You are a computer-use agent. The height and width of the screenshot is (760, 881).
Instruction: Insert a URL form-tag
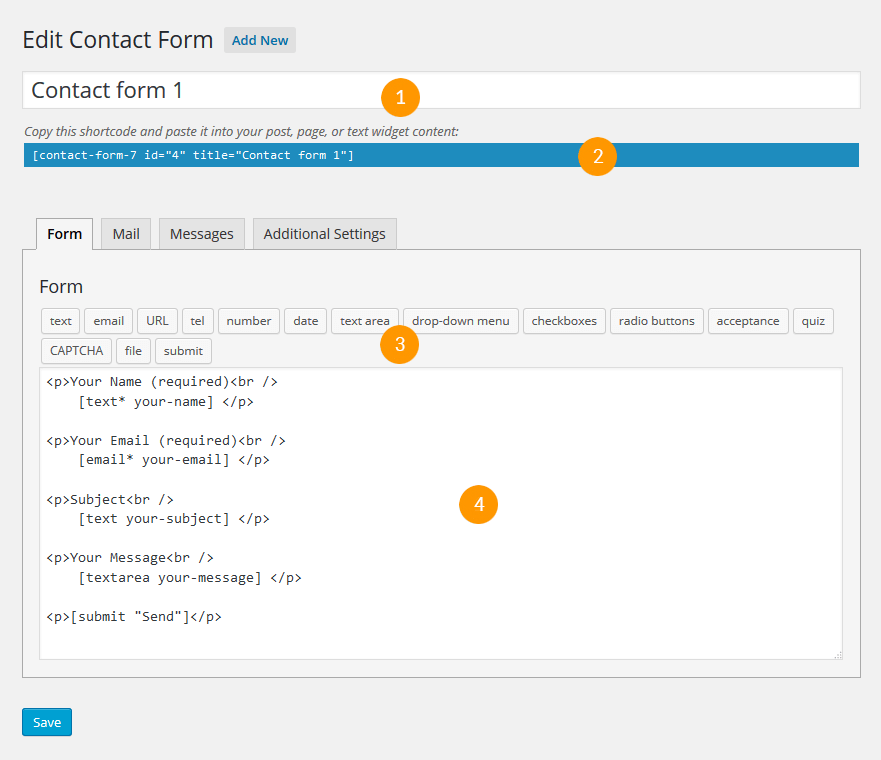156,321
